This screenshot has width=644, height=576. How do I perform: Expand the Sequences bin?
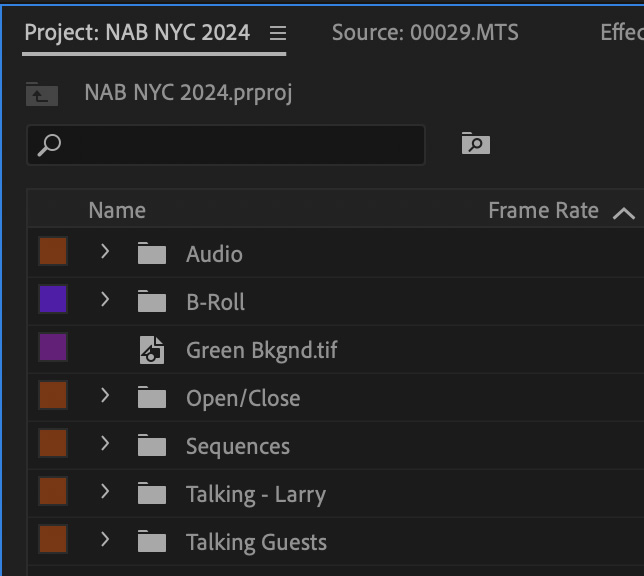105,443
